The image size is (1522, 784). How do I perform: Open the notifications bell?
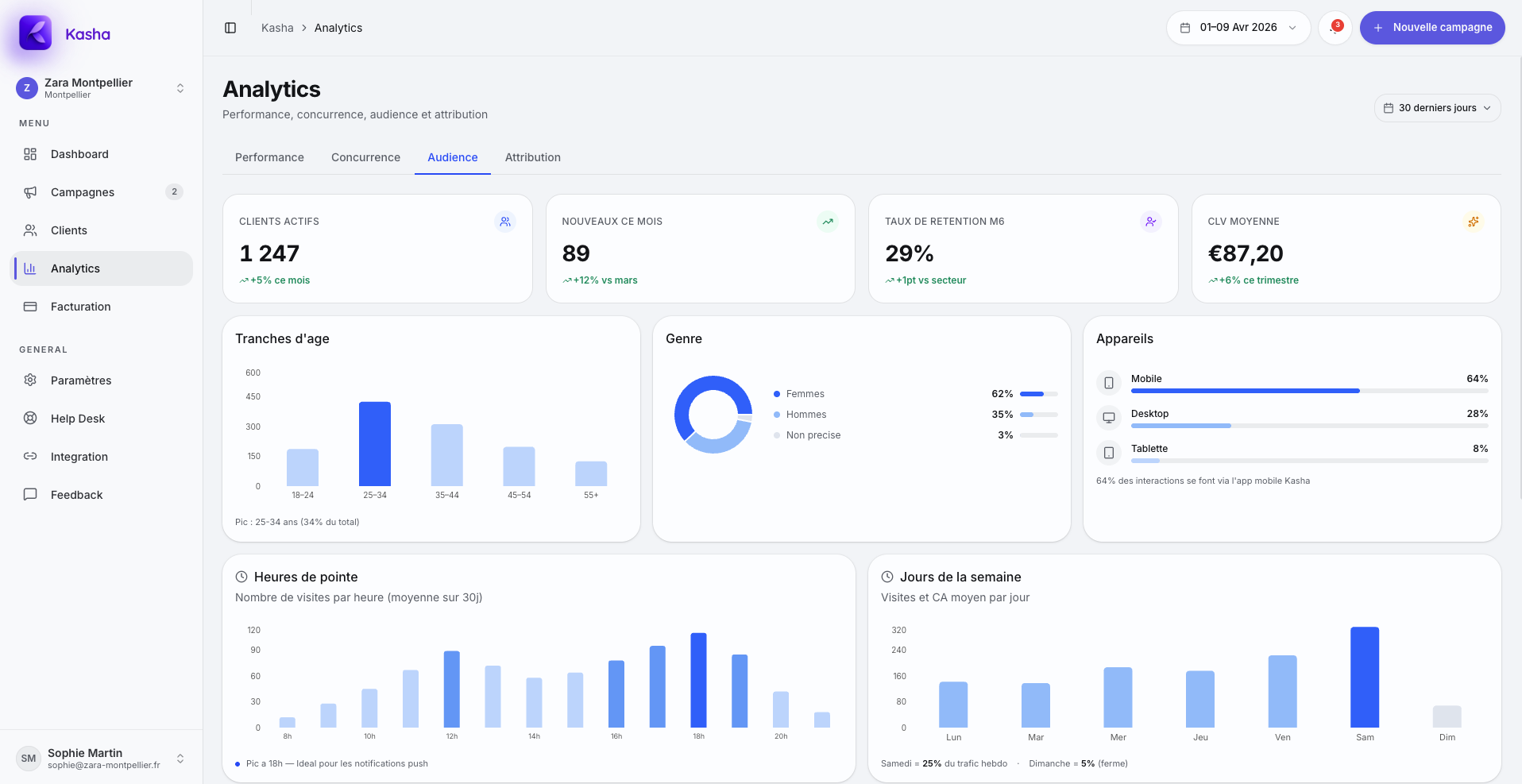pyautogui.click(x=1335, y=28)
